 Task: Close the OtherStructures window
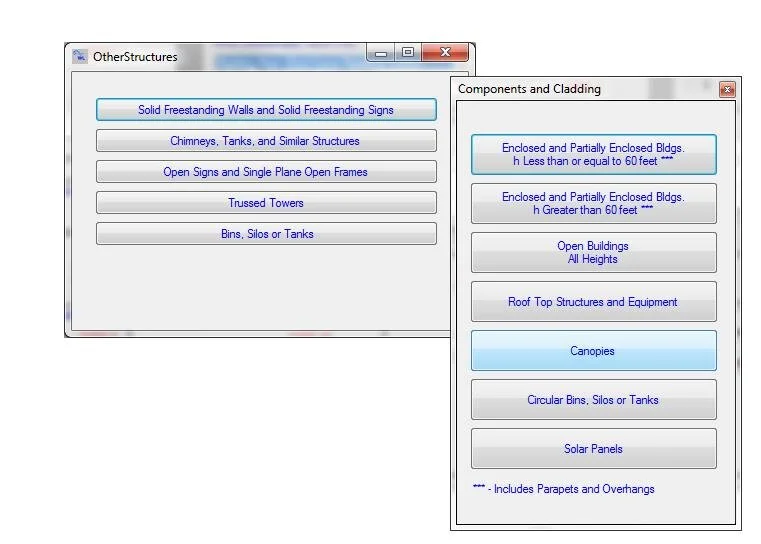tap(445, 52)
